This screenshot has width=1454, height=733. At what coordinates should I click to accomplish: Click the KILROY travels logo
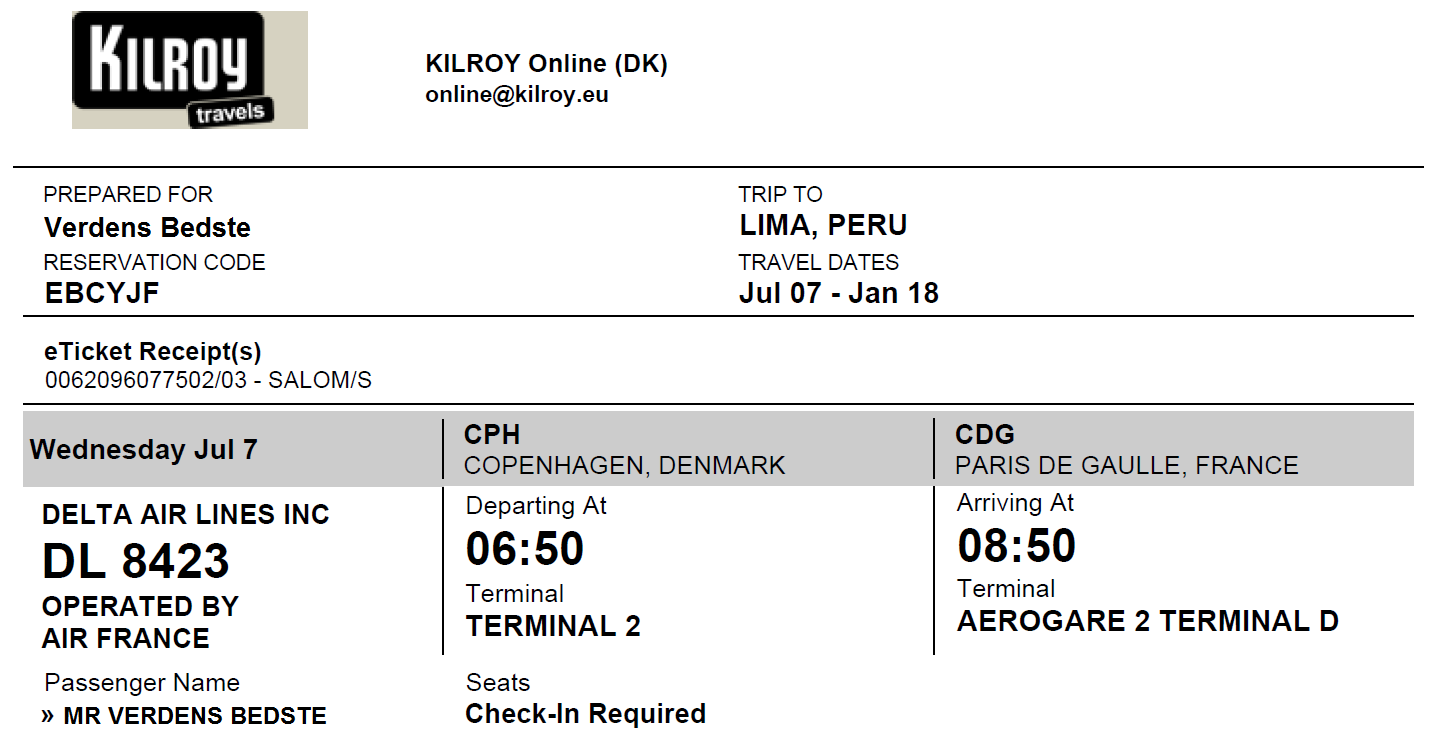189,70
